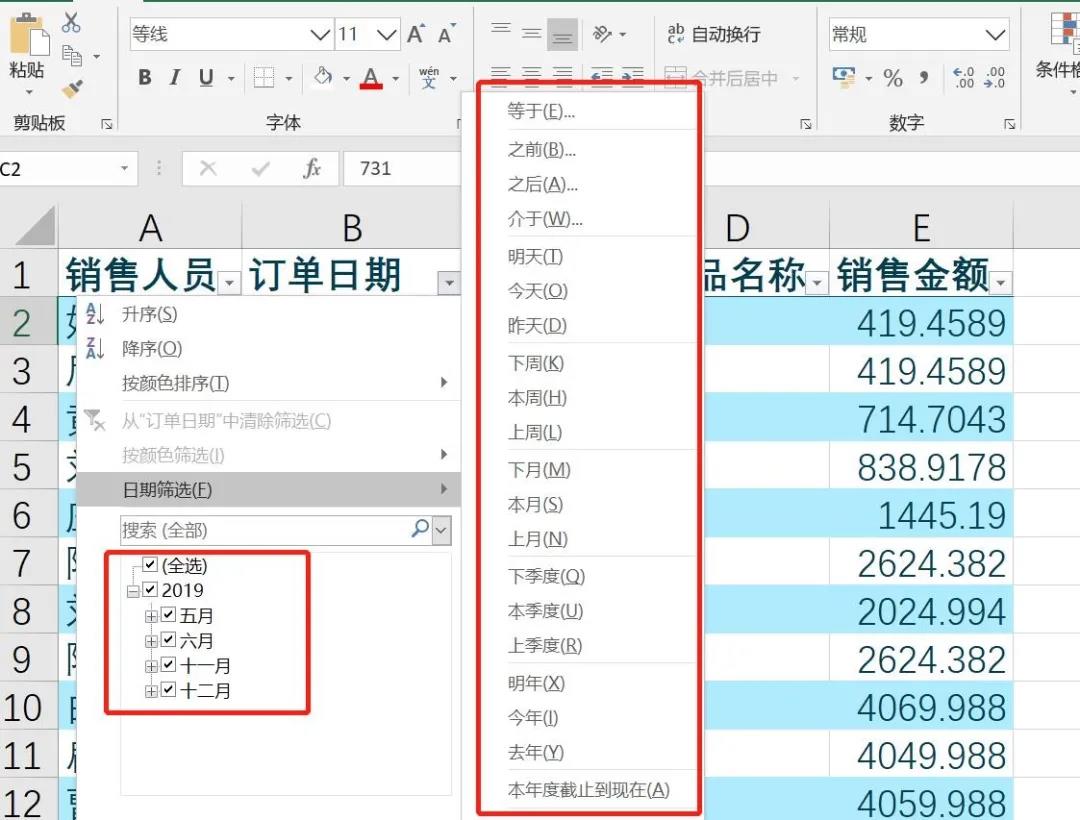
Task: Apply percent number style
Action: [893, 76]
